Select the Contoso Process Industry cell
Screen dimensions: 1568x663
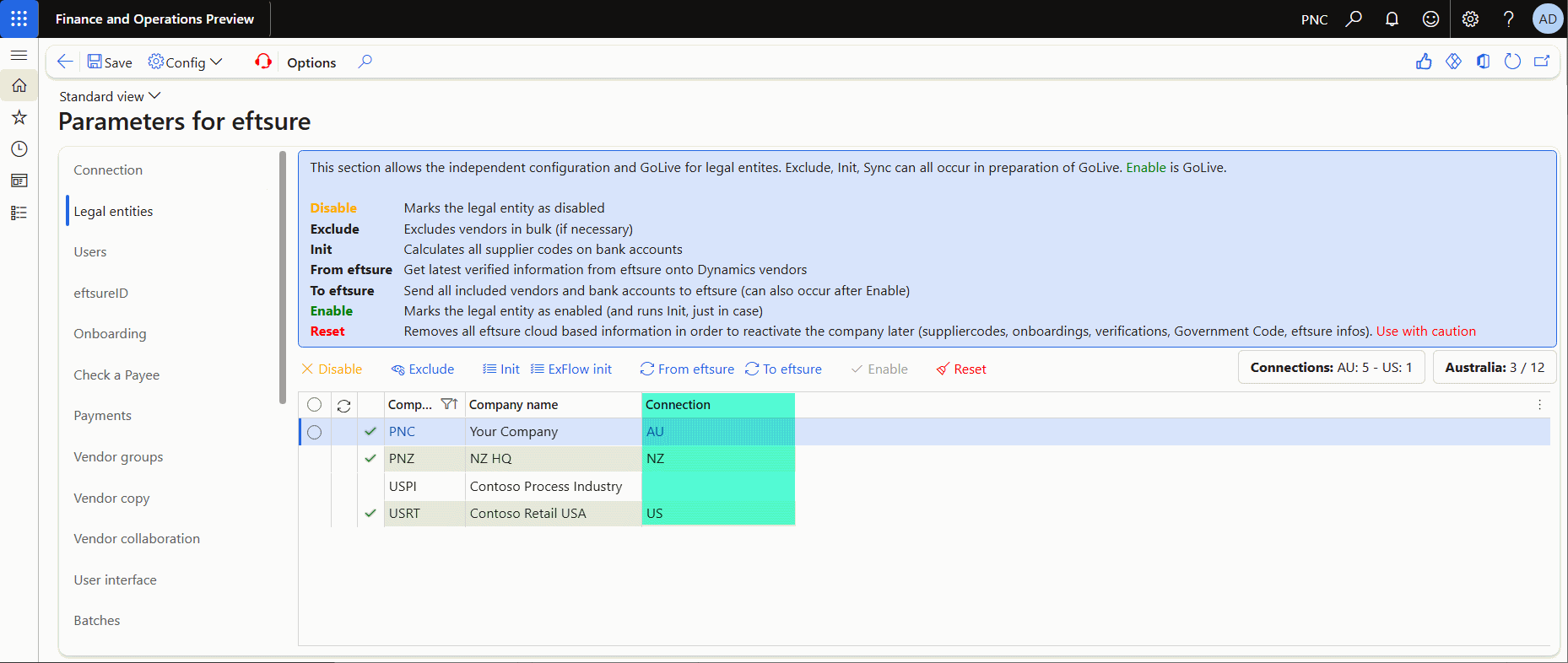point(553,487)
